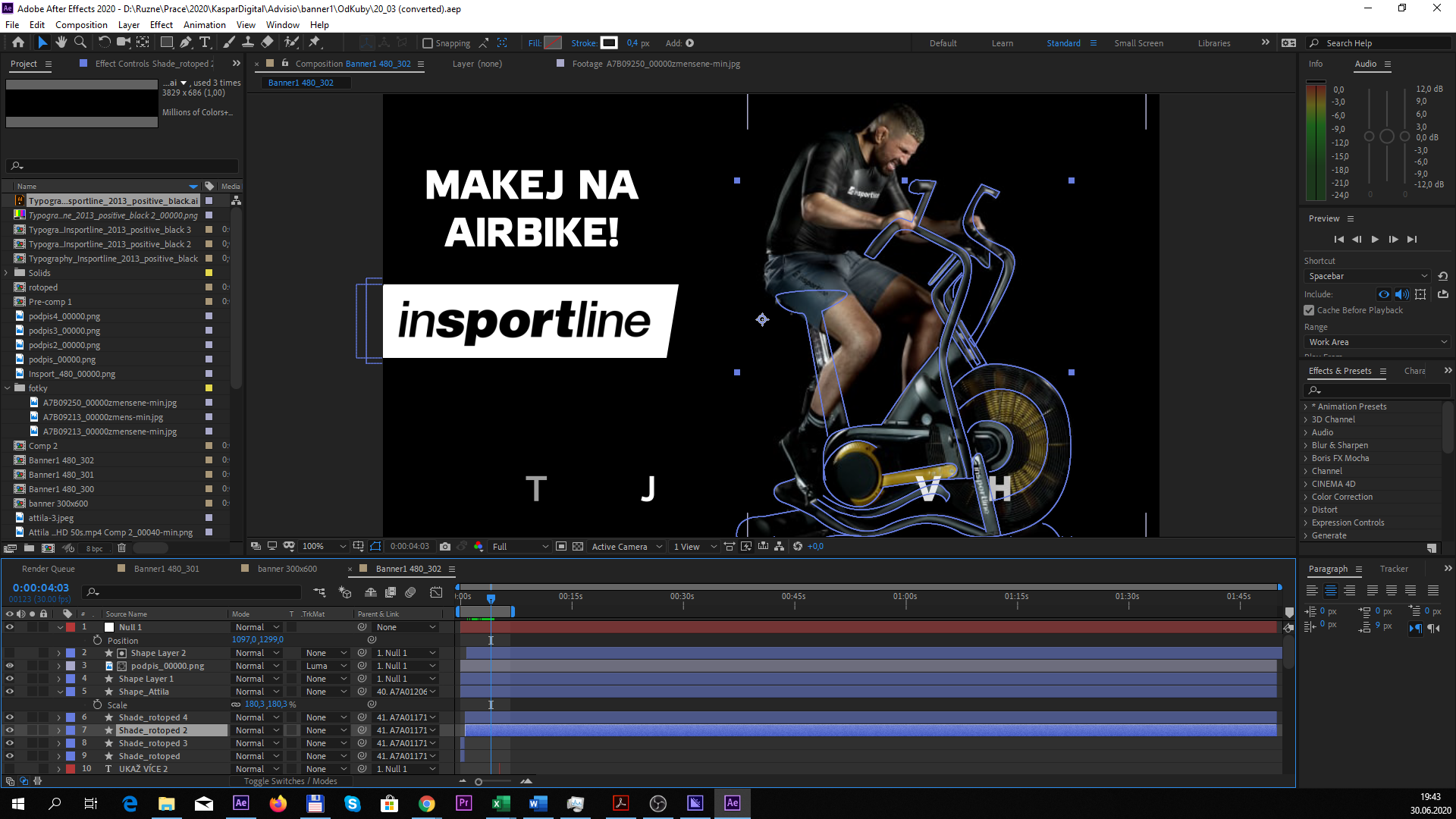The height and width of the screenshot is (819, 1456).
Task: Select the Clone Stamp tool
Action: click(x=248, y=42)
